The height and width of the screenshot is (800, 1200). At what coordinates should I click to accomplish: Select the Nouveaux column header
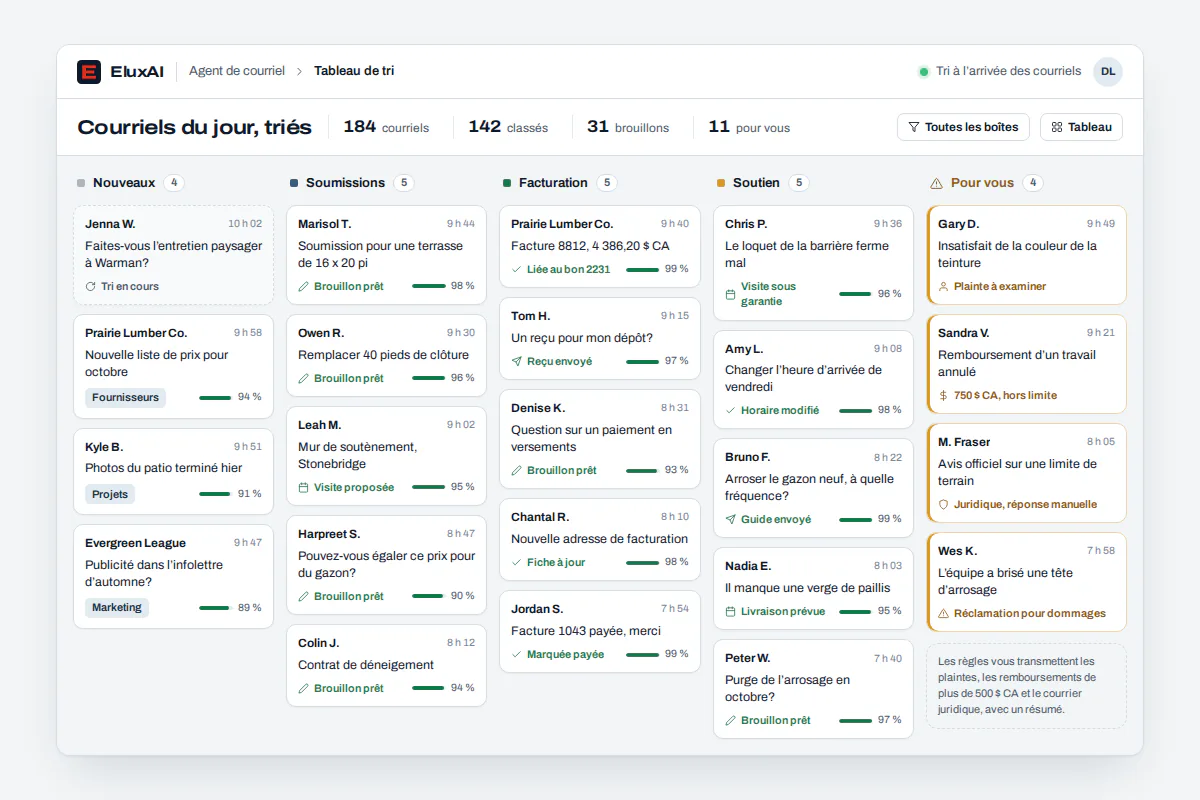(x=124, y=183)
